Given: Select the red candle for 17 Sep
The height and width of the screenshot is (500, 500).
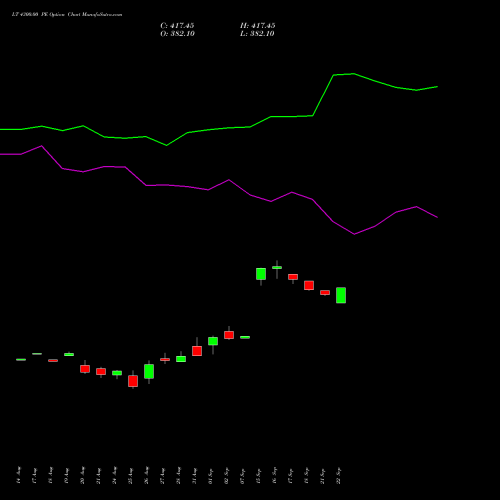Looking at the screenshot, I should [293, 277].
